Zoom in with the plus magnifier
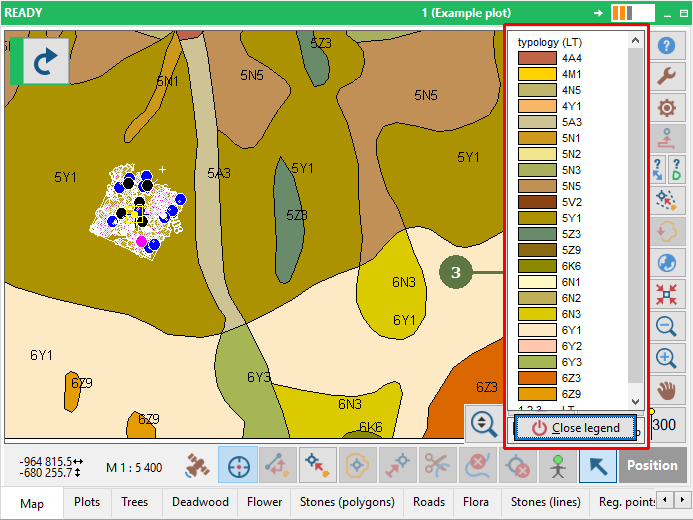The height and width of the screenshot is (520, 693). point(667,357)
